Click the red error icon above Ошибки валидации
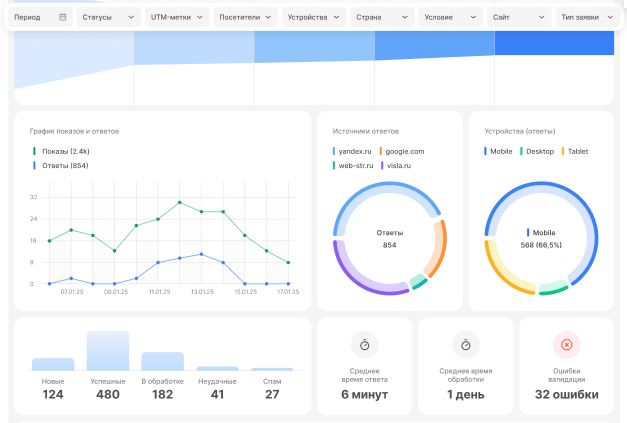This screenshot has width=627, height=423. 567,345
